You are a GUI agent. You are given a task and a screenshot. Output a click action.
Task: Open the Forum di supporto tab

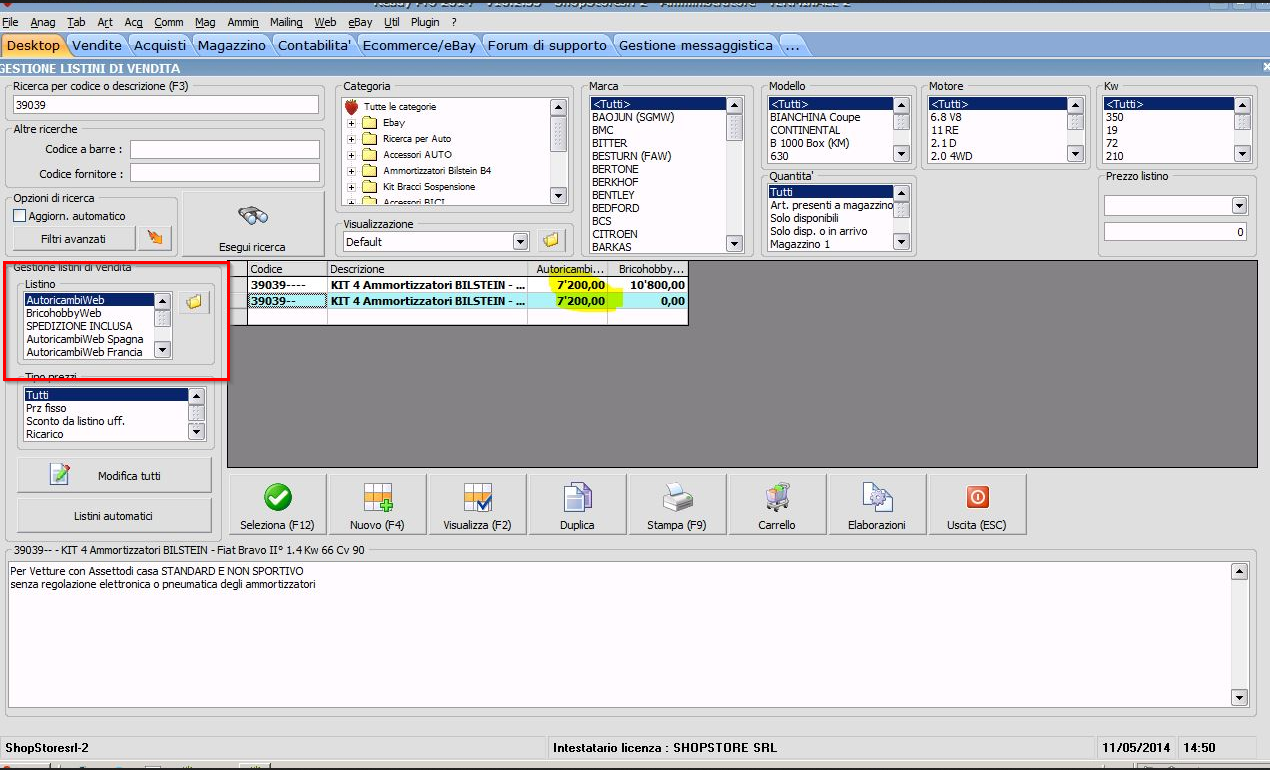[x=548, y=45]
